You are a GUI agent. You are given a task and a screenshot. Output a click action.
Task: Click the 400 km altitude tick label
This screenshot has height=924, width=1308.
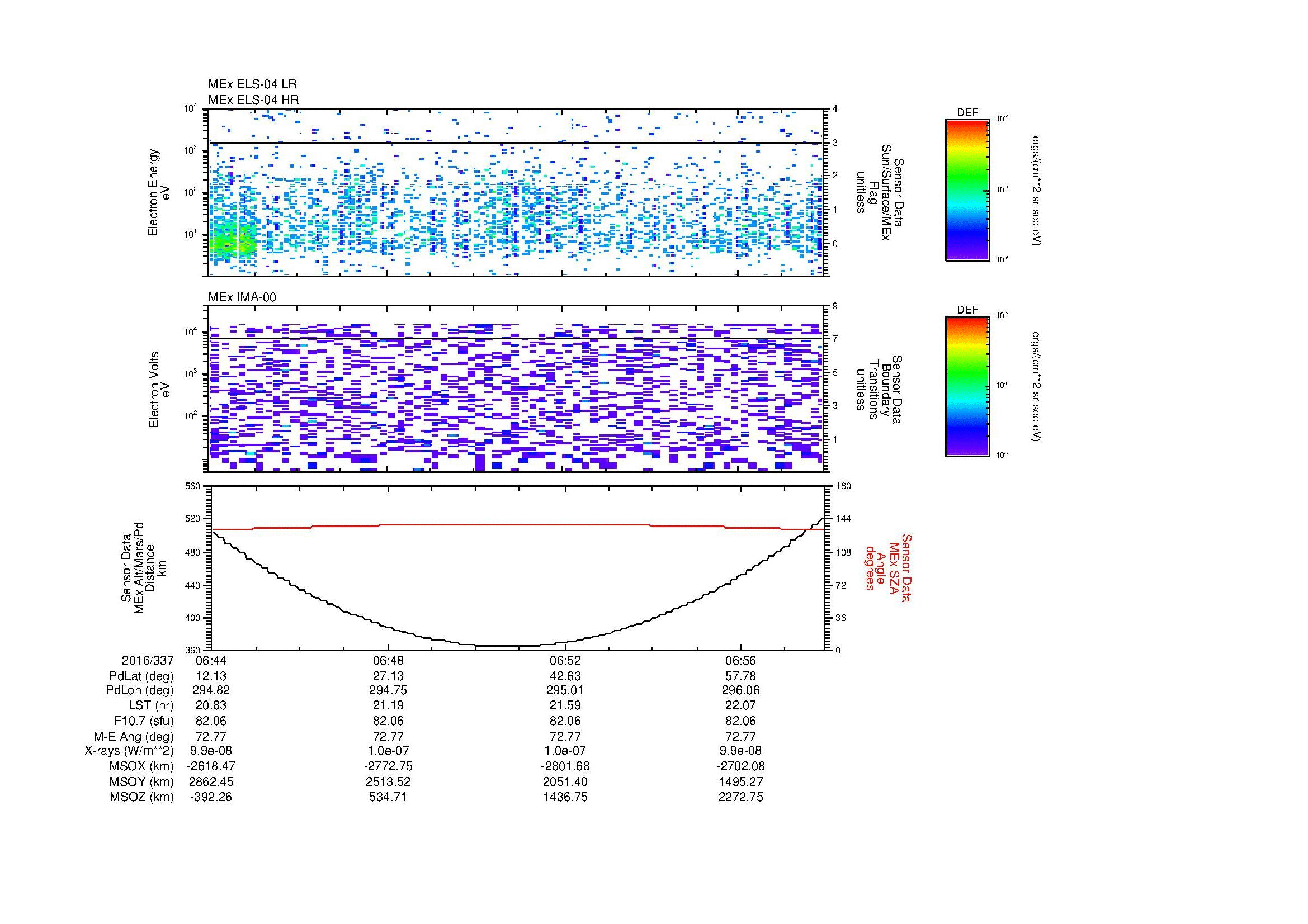[x=193, y=618]
